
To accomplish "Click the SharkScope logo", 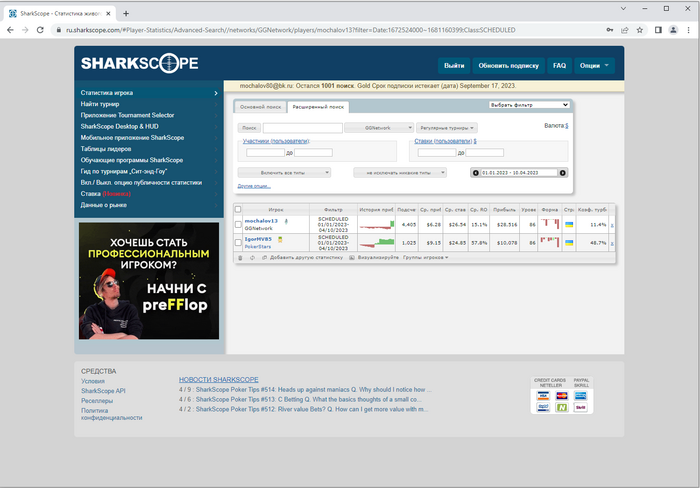I will (x=139, y=63).
